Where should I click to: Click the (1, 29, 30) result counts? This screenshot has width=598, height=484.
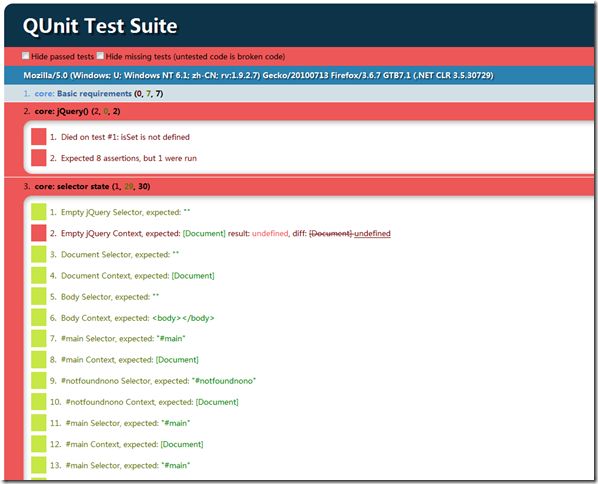[131, 187]
